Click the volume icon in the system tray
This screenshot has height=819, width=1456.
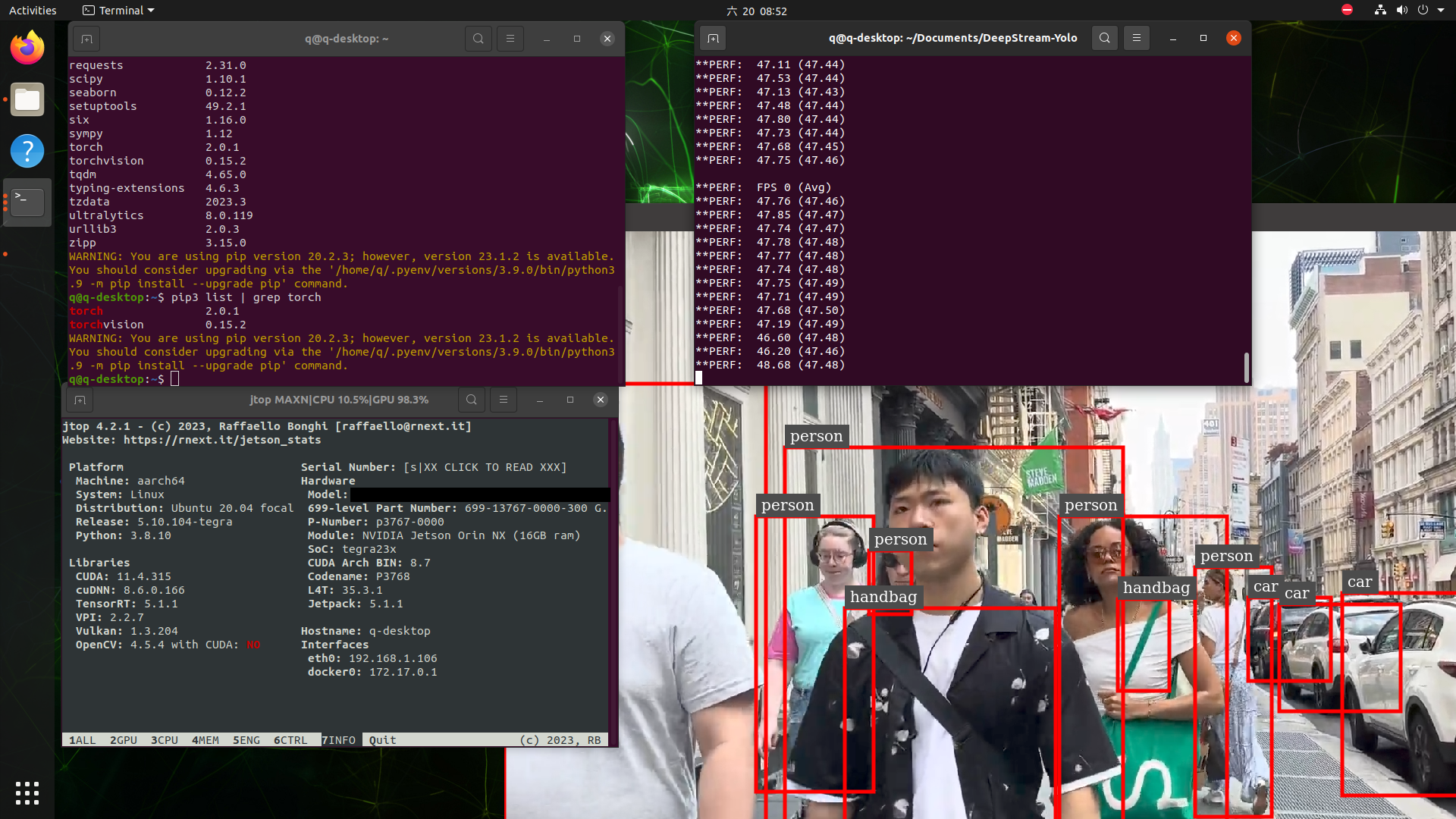pos(1401,10)
